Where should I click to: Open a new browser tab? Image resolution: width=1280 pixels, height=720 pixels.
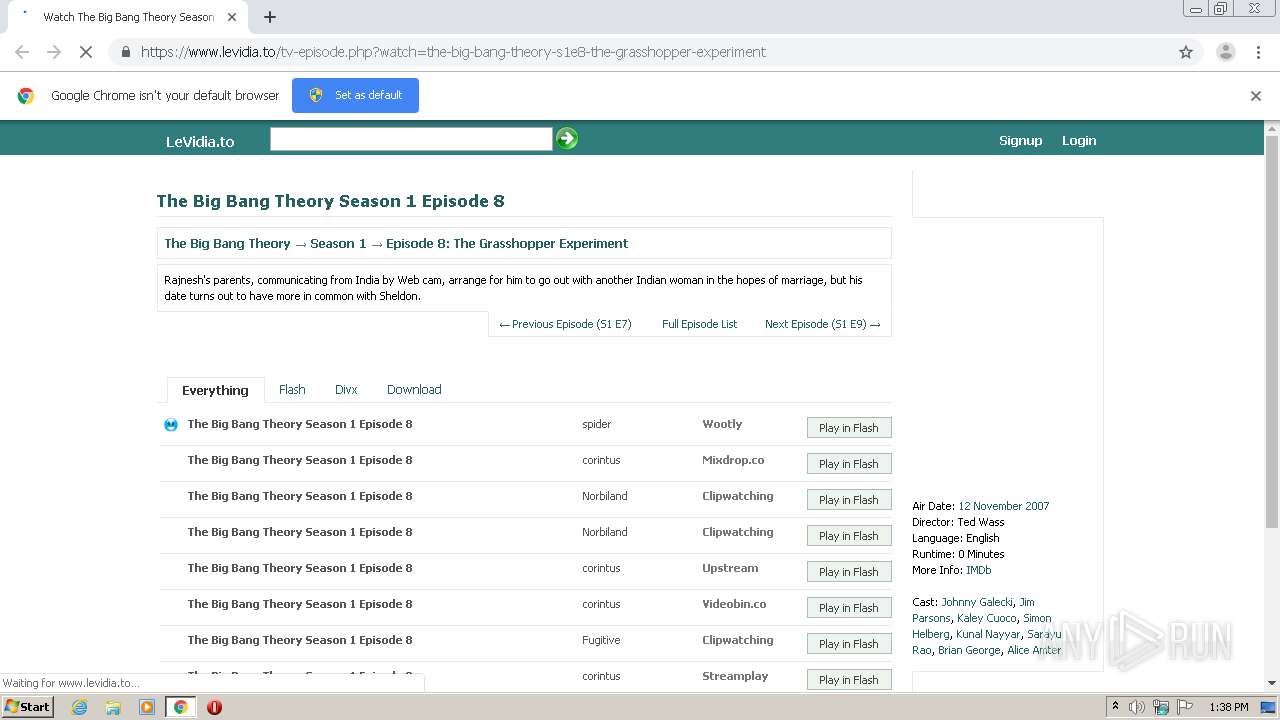pos(270,17)
